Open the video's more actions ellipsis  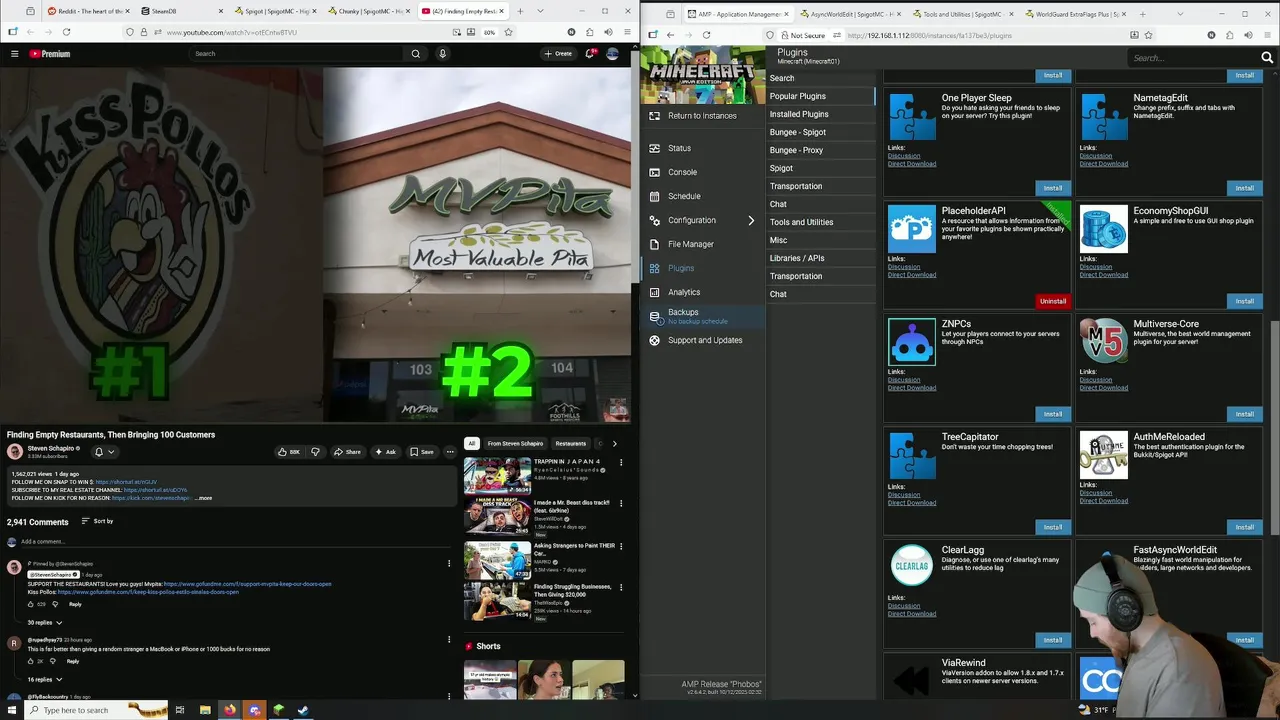pyautogui.click(x=450, y=452)
